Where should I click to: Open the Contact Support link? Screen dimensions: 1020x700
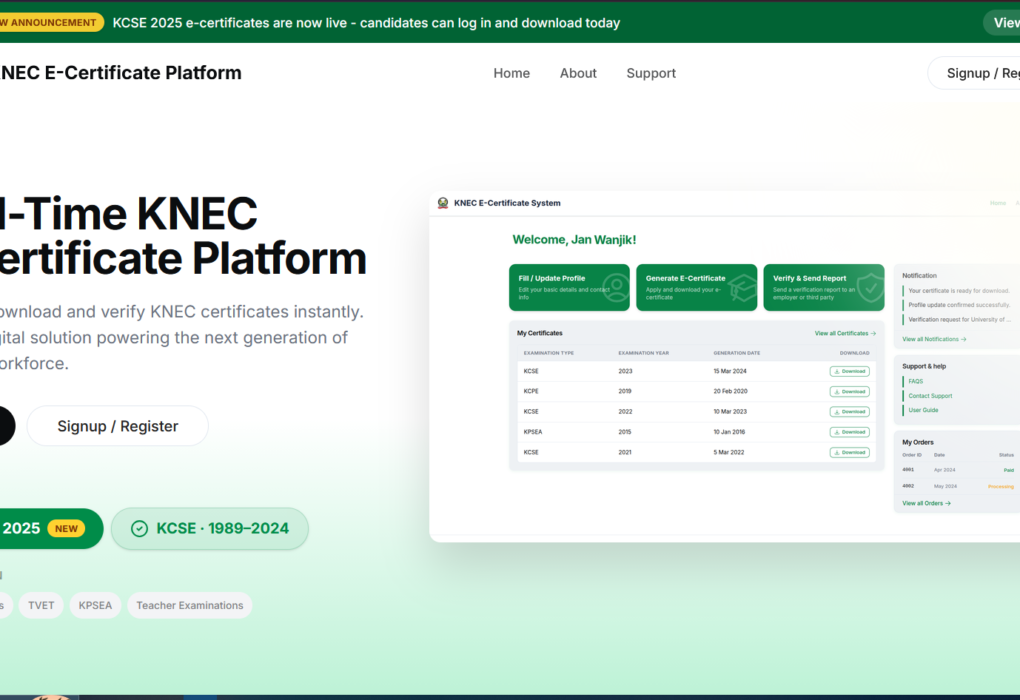pos(930,396)
